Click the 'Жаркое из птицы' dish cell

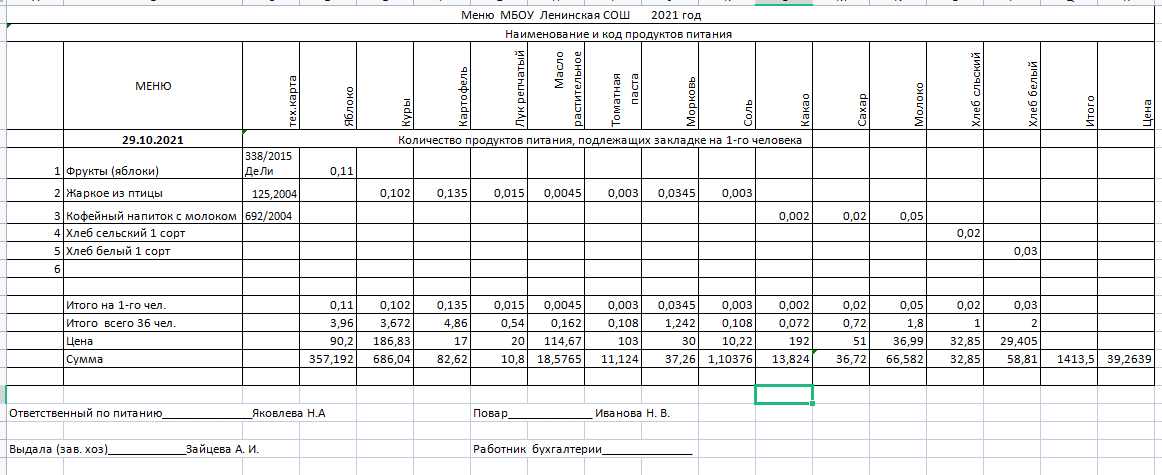[152, 193]
